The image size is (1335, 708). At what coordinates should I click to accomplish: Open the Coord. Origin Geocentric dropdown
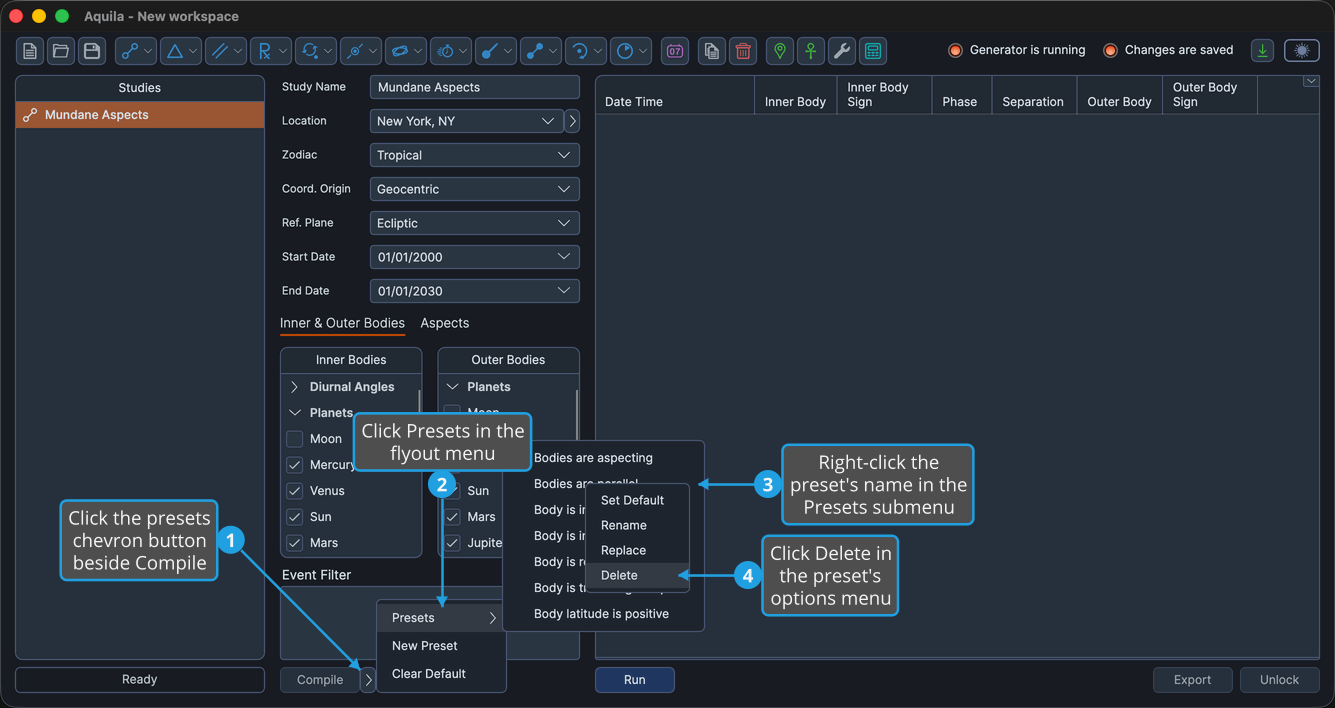click(474, 189)
